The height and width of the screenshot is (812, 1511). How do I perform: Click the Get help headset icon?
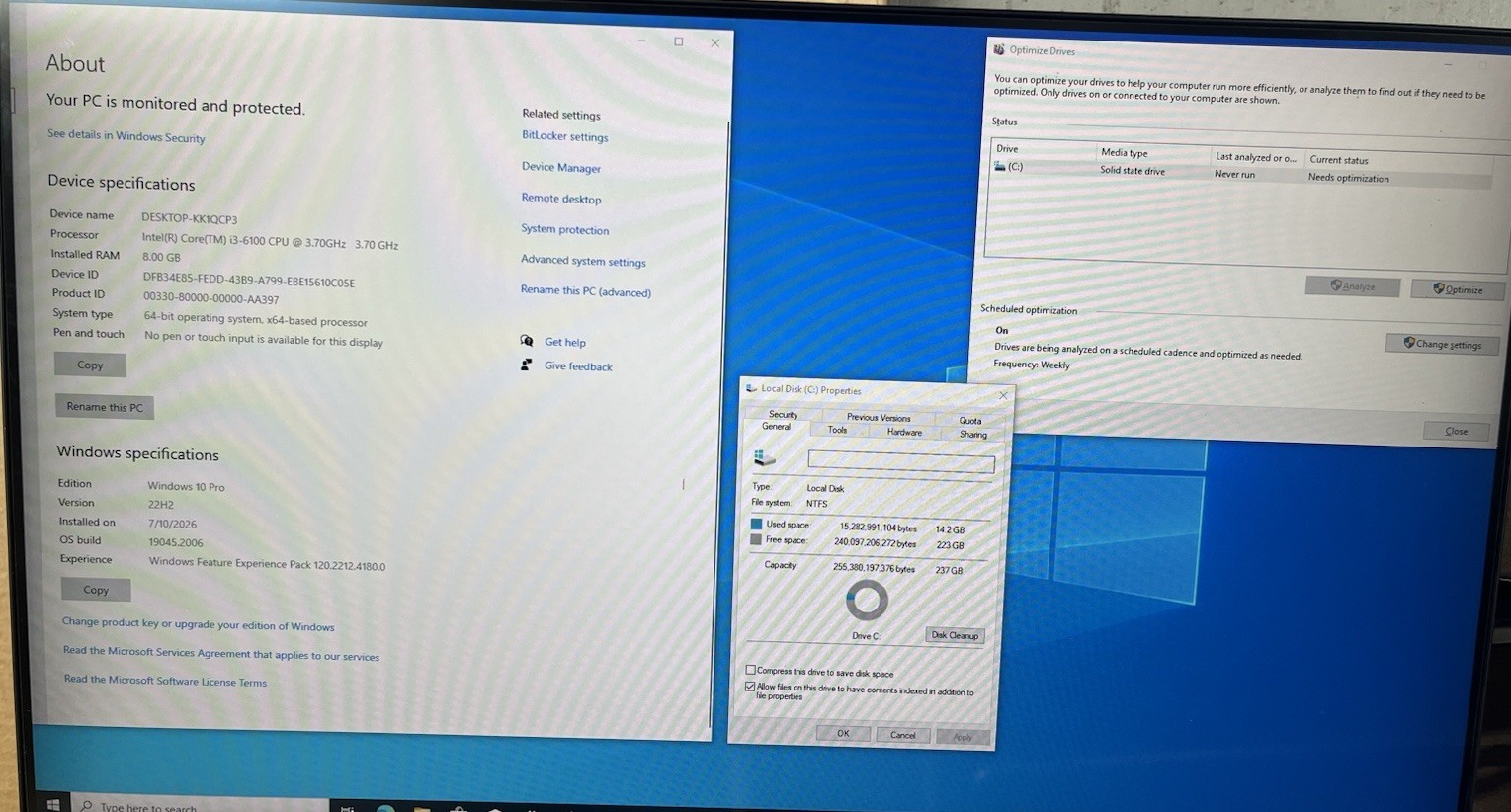tap(527, 341)
